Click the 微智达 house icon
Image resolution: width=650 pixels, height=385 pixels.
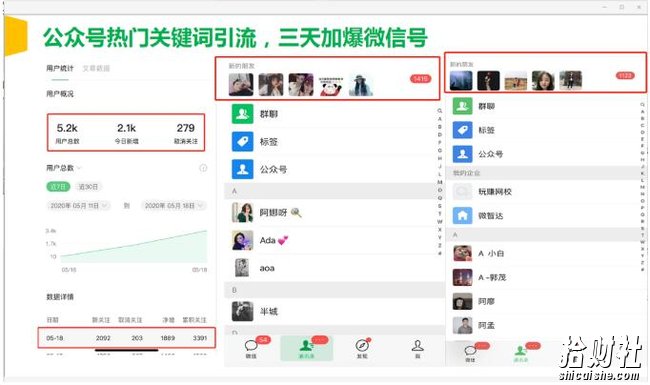(462, 216)
